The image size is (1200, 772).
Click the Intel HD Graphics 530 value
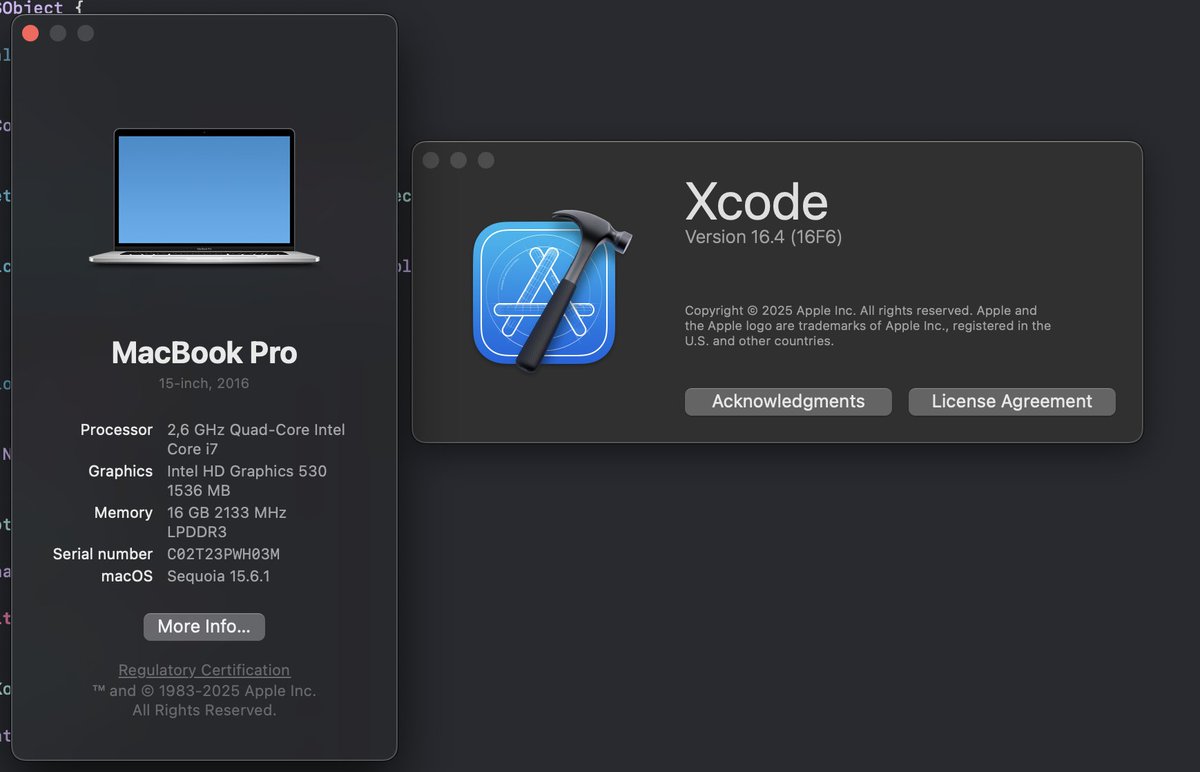[247, 481]
